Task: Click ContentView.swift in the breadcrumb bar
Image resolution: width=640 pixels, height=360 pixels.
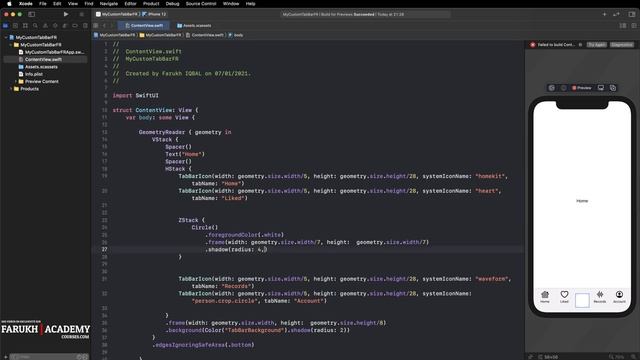Action: (205, 35)
